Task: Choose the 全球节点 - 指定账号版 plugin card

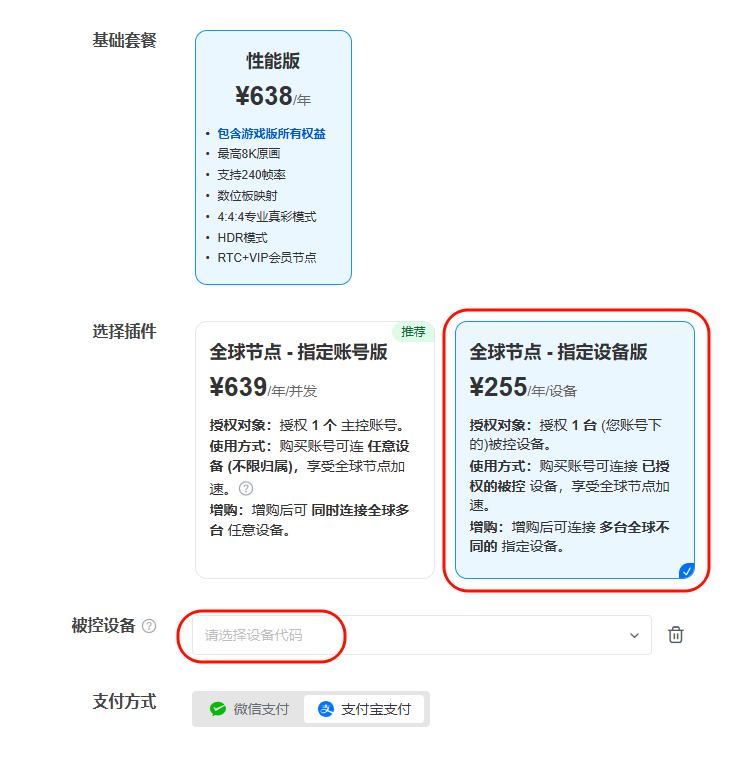Action: coord(315,450)
